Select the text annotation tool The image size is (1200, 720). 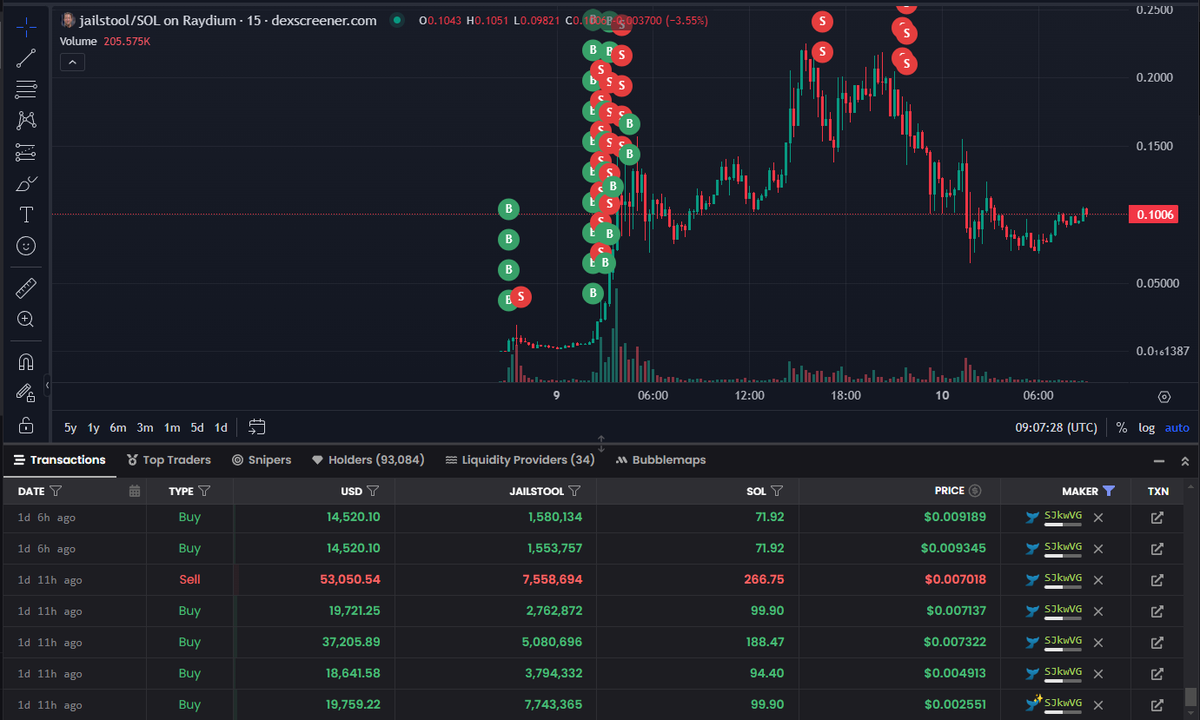[x=25, y=214]
